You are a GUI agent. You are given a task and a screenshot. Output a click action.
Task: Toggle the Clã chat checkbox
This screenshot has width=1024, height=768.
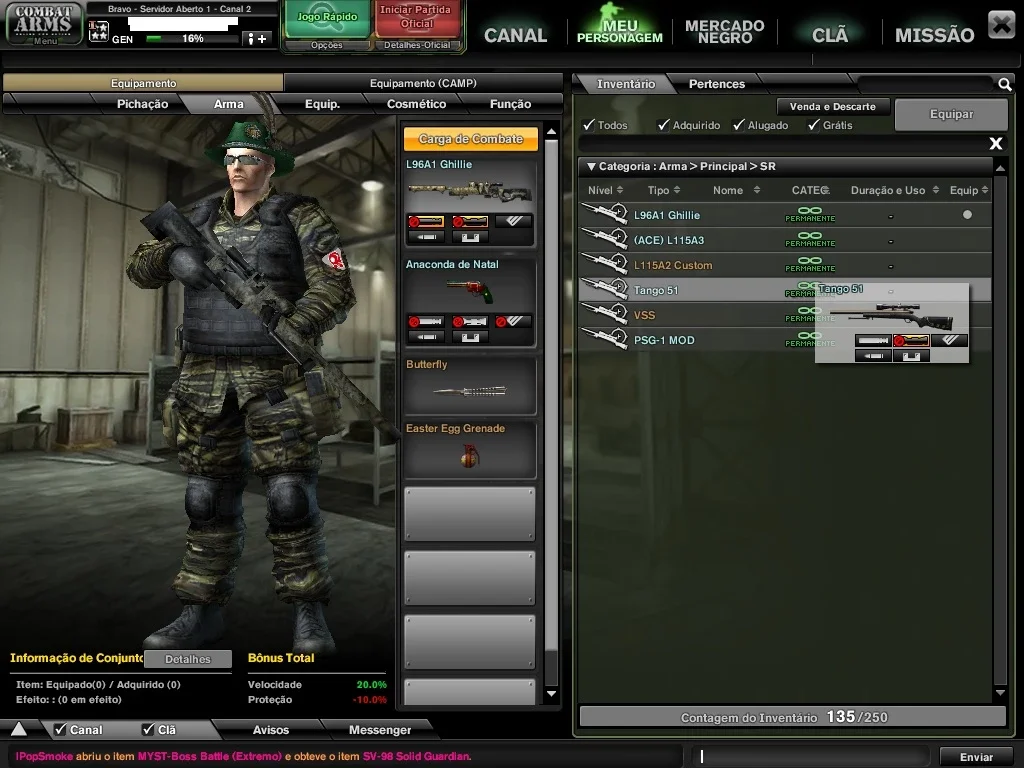click(148, 729)
